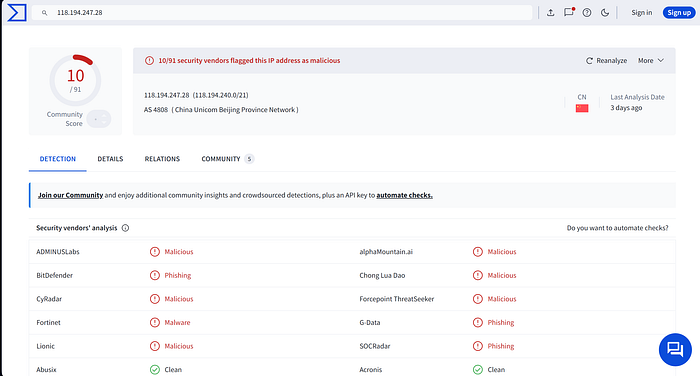This screenshot has width=700, height=376.
Task: Click the SOCRadar vendor name
Action: click(375, 346)
